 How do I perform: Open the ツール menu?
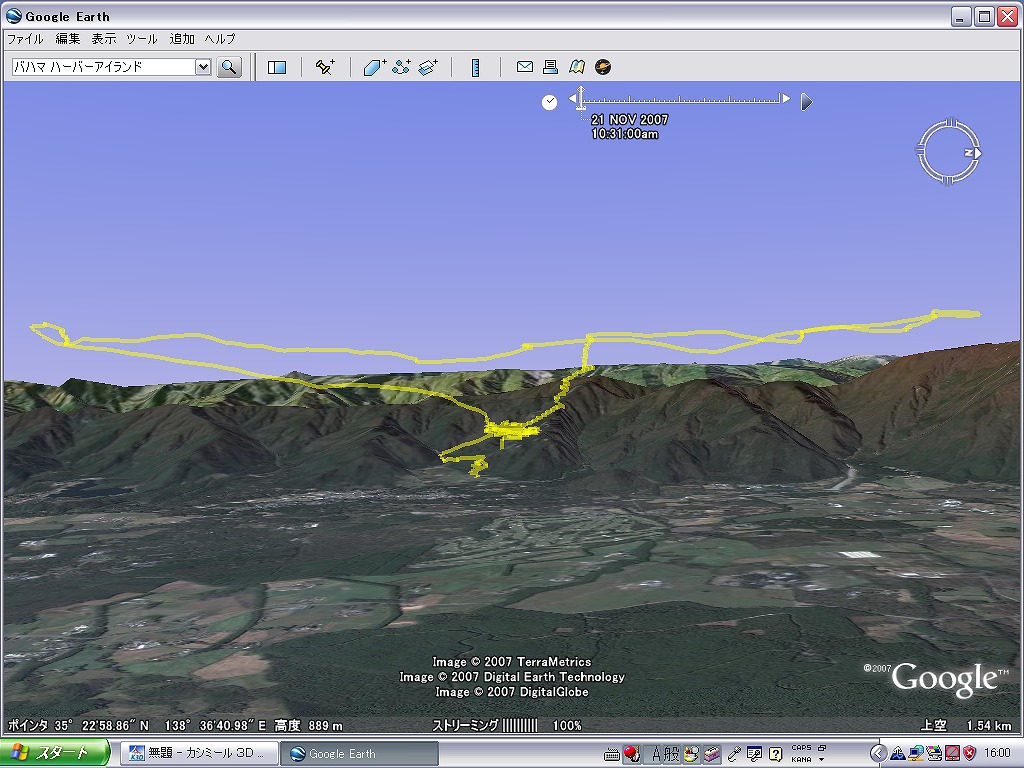[x=141, y=39]
